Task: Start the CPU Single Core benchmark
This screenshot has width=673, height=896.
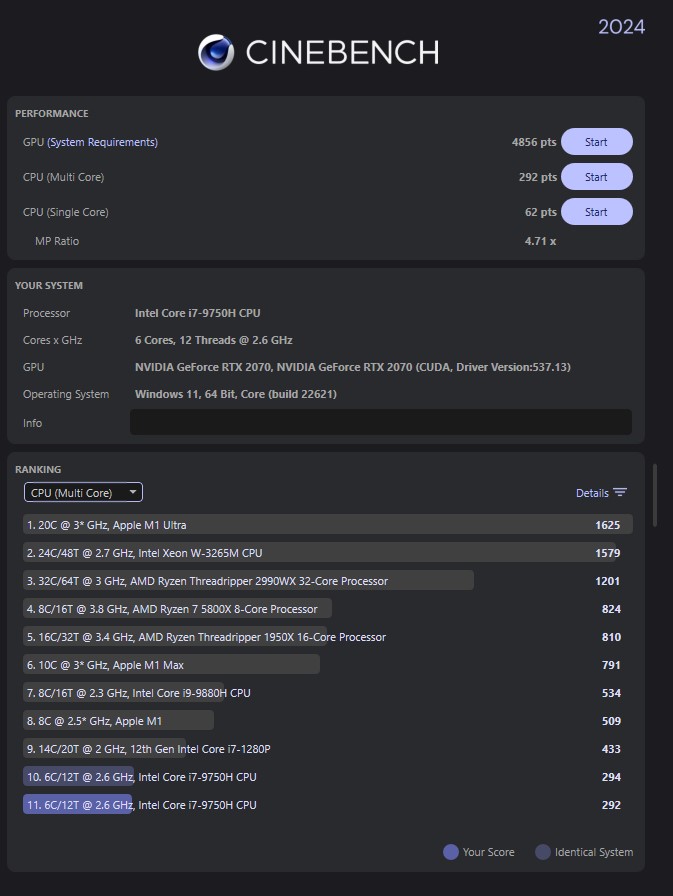Action: pos(596,212)
